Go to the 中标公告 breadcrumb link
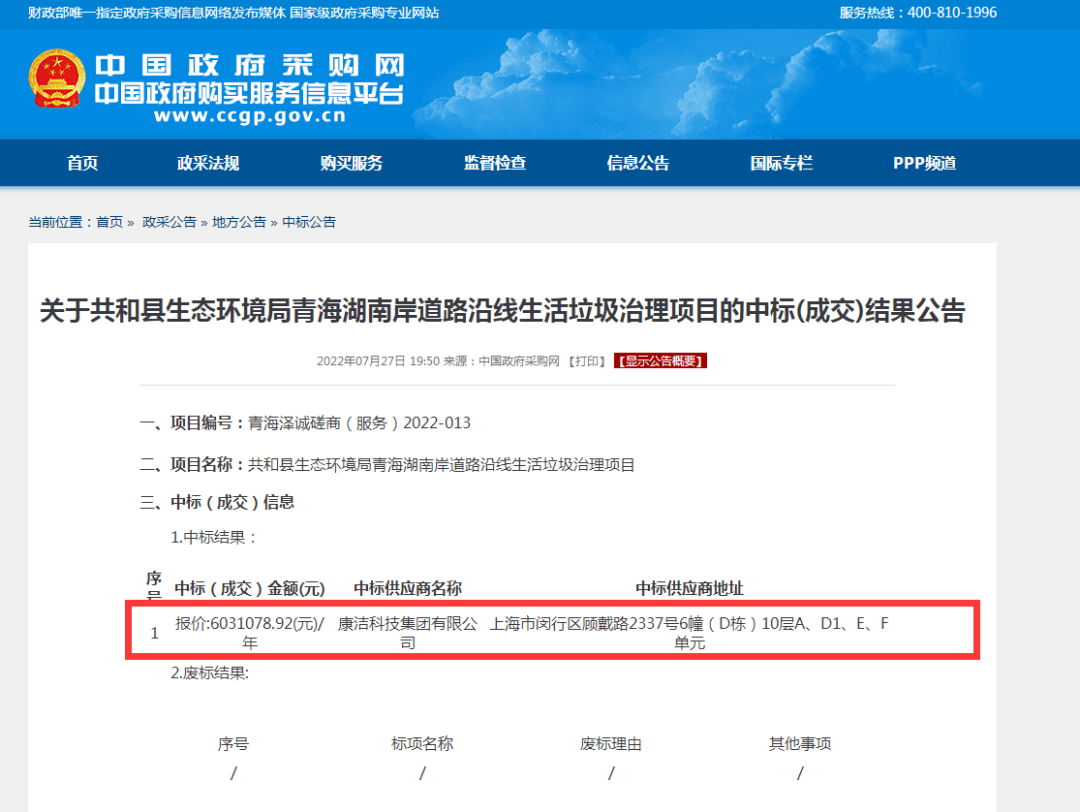Screen dimensions: 1080x812 pos(309,222)
